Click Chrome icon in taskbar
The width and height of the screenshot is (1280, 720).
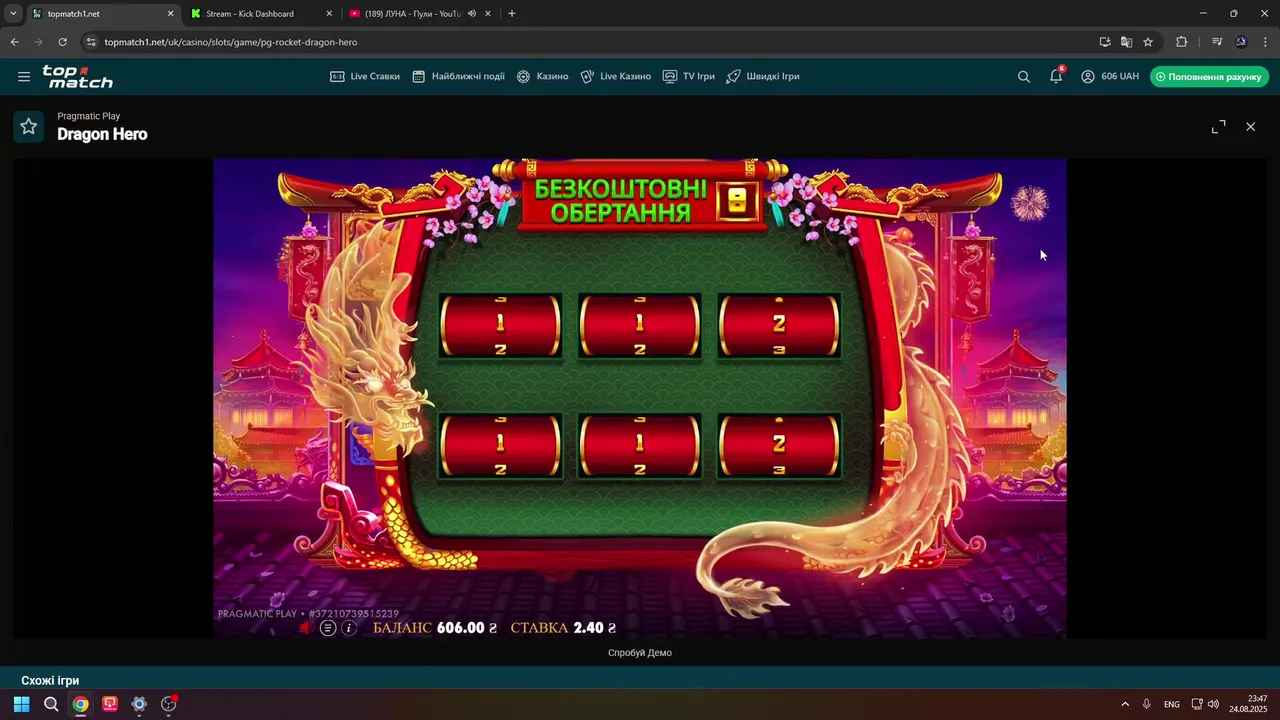click(80, 704)
